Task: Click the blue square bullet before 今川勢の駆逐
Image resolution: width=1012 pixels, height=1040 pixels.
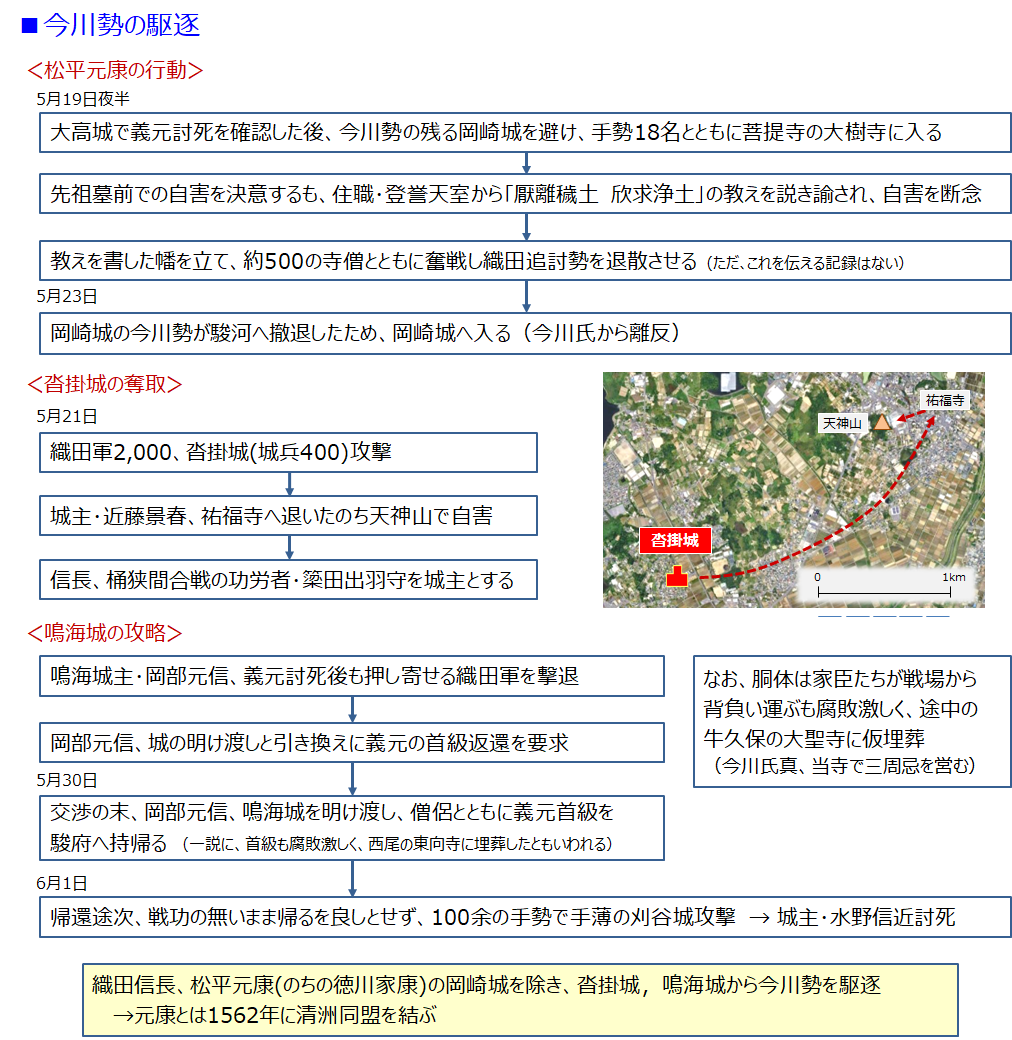Action: point(29,26)
